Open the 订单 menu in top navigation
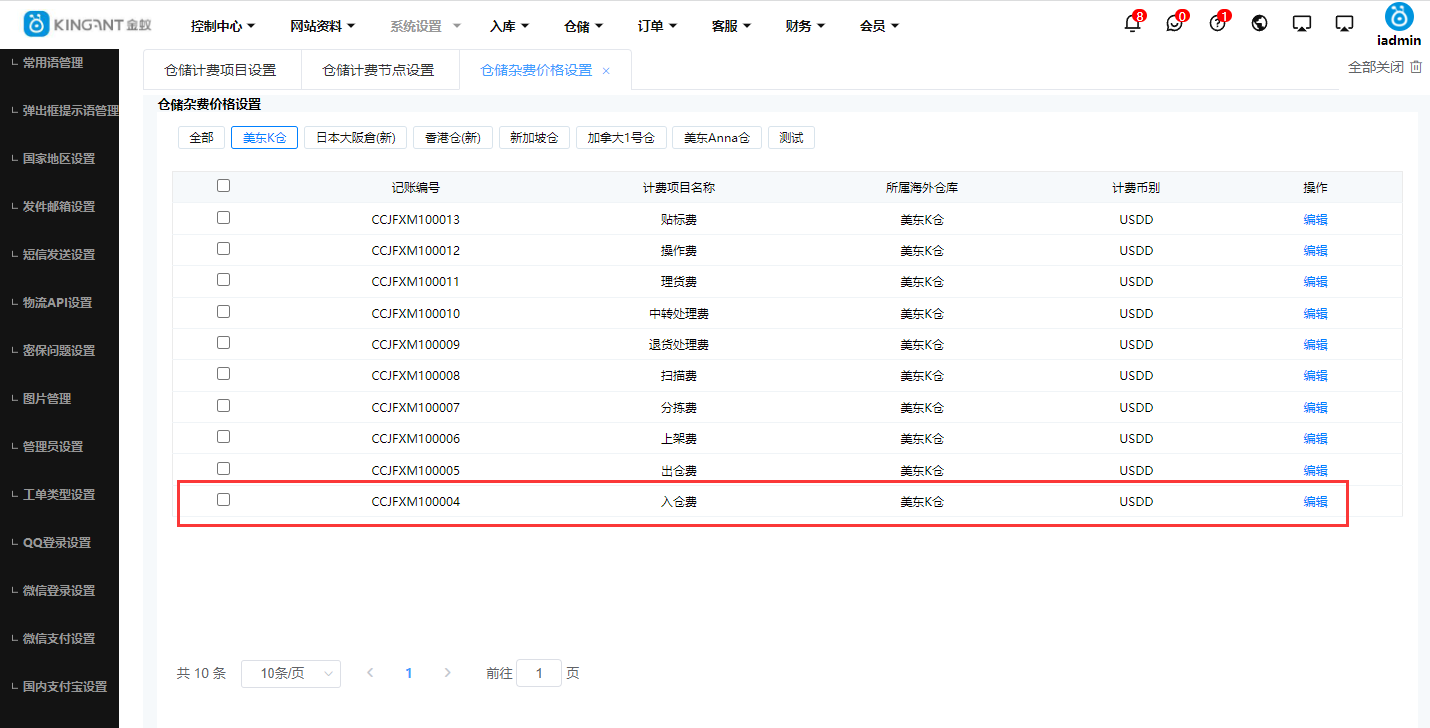This screenshot has width=1430, height=728. [x=656, y=25]
